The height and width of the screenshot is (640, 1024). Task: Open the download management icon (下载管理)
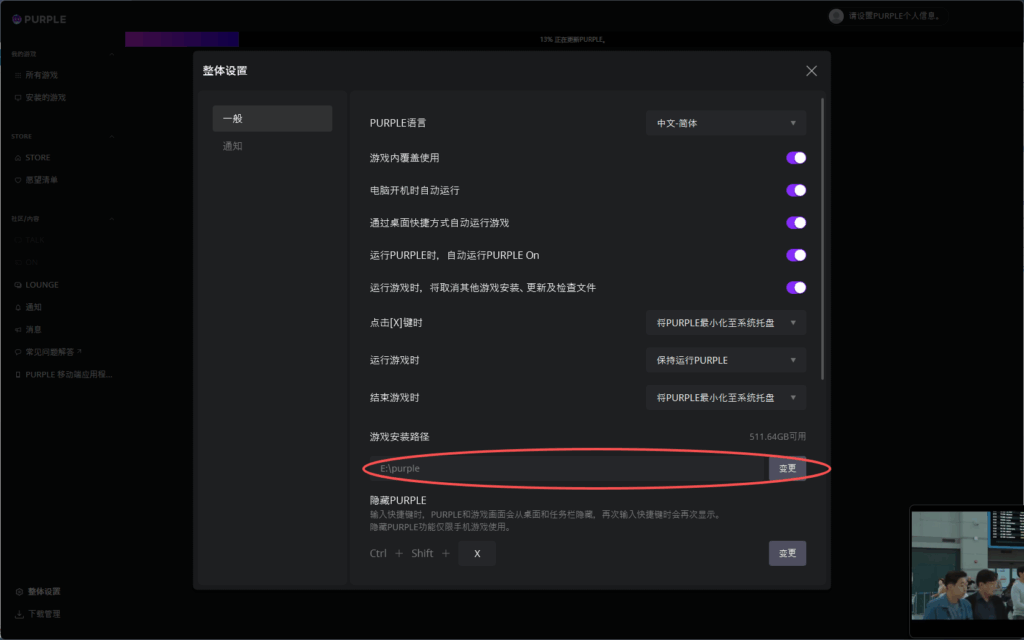19,614
